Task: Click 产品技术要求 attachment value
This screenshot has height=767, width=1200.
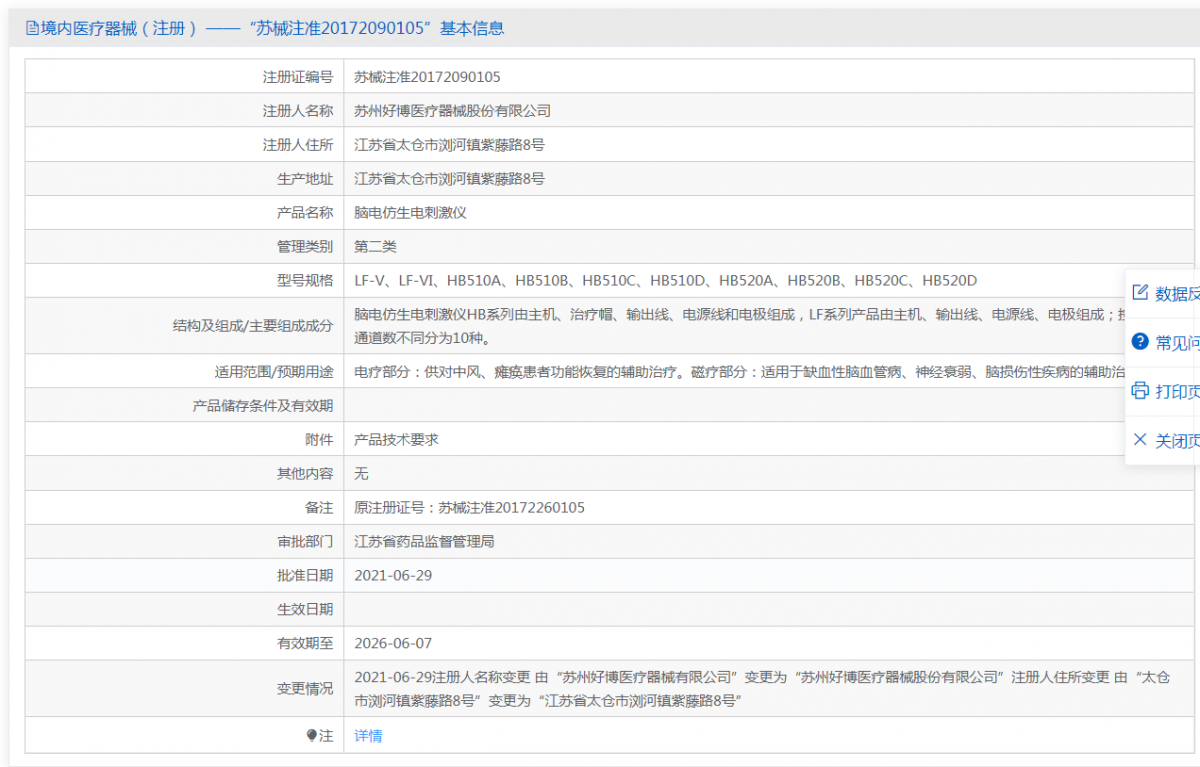Action: click(397, 440)
